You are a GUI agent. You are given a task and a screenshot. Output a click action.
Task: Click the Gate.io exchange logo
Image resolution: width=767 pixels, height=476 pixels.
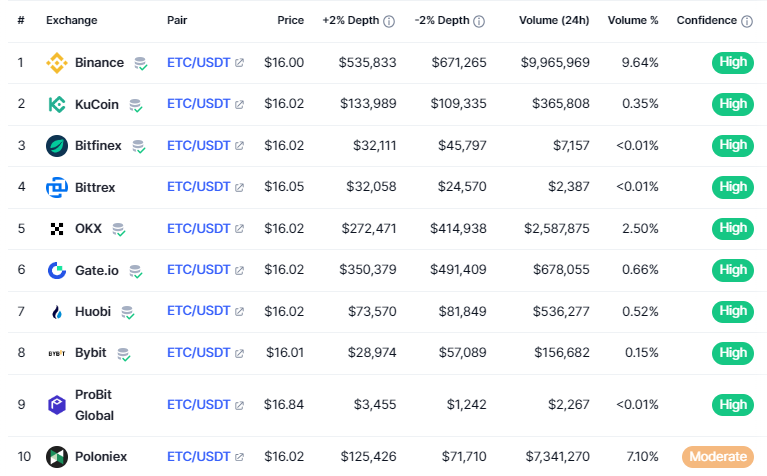point(57,270)
